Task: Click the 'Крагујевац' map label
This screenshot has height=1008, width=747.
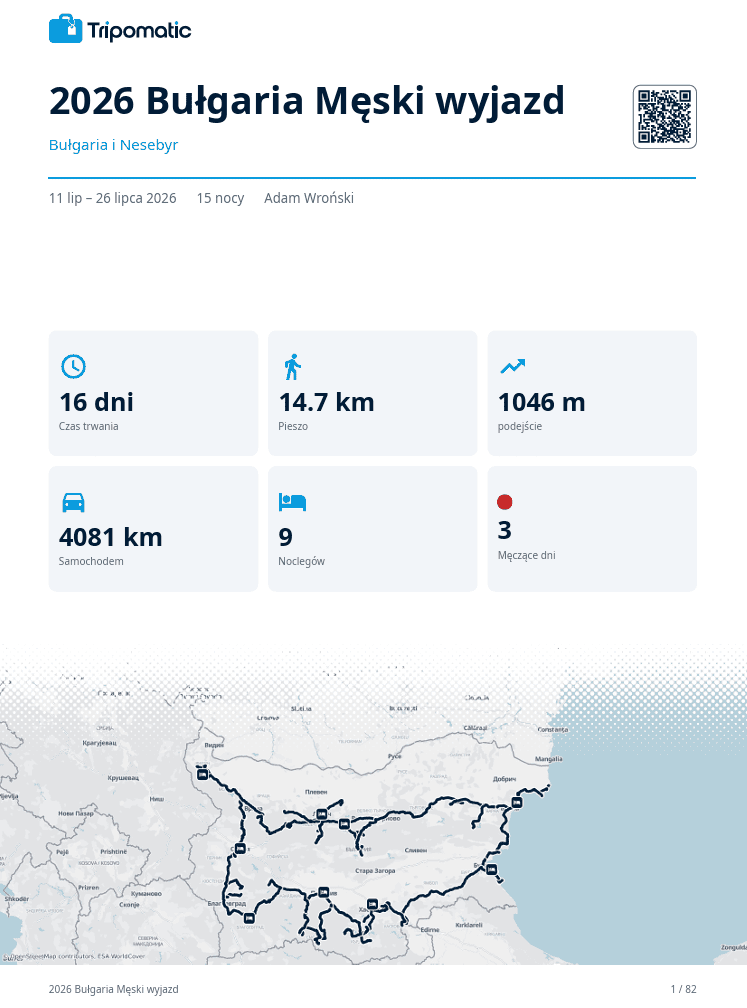Action: tap(100, 743)
